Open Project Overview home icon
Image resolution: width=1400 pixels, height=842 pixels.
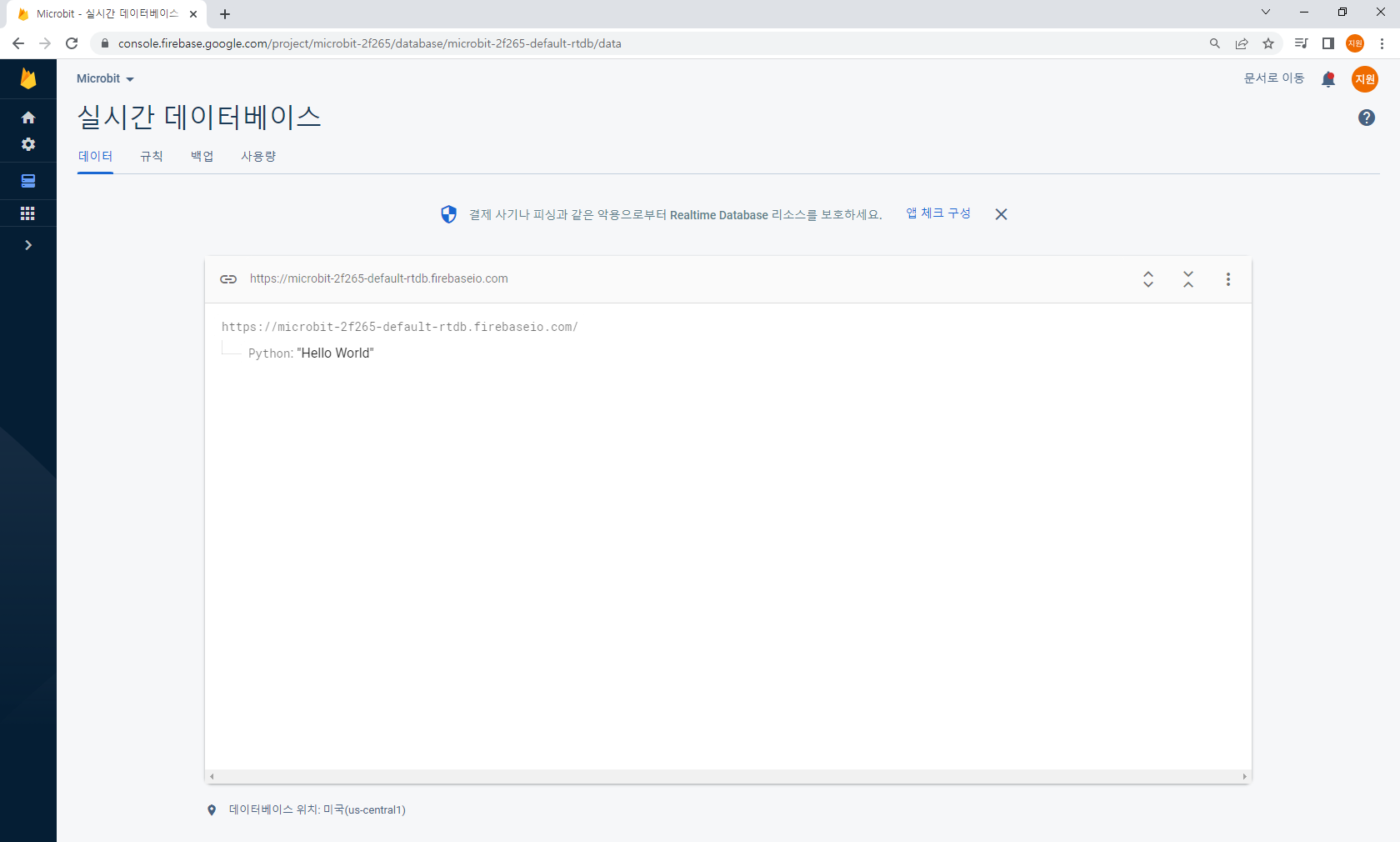(28, 118)
